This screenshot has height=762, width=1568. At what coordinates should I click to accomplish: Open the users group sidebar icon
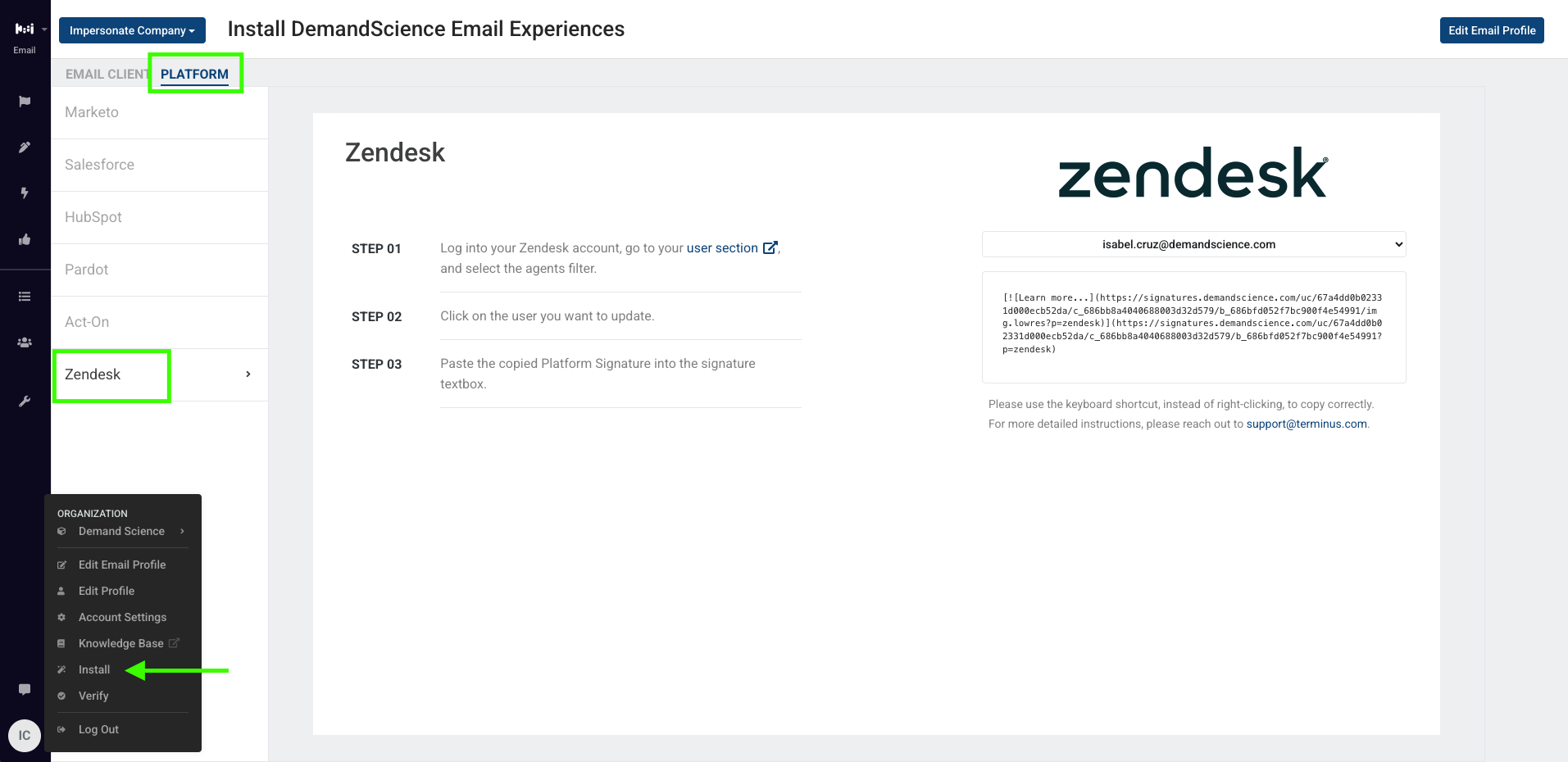click(25, 342)
